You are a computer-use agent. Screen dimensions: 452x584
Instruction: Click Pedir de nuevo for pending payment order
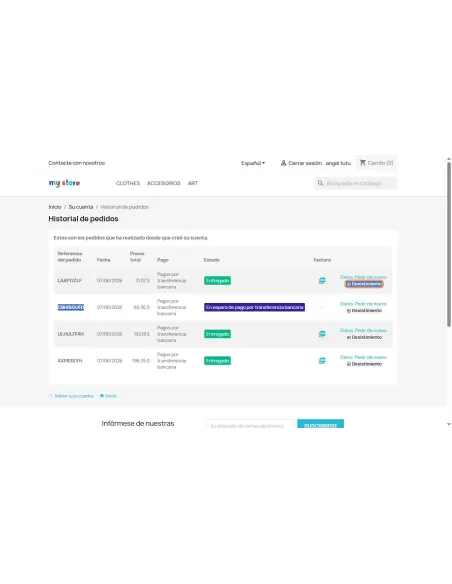(x=370, y=304)
